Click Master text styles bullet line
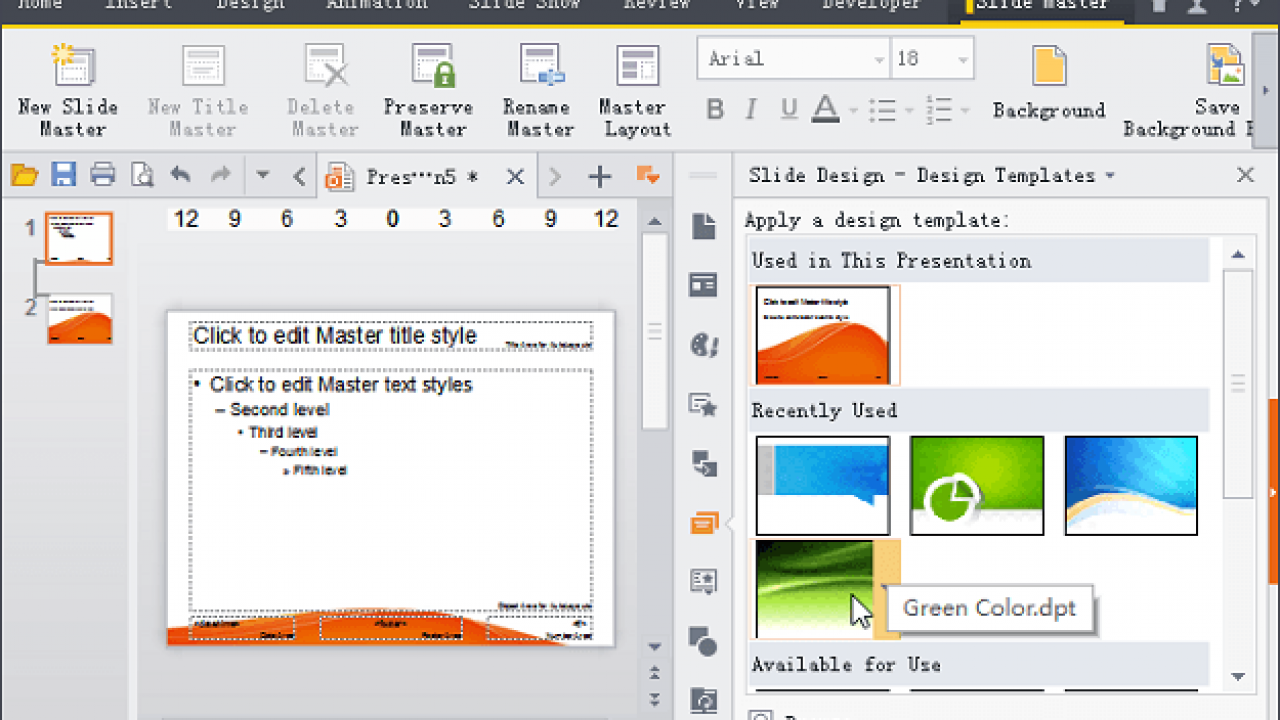1280x720 pixels. coord(341,385)
